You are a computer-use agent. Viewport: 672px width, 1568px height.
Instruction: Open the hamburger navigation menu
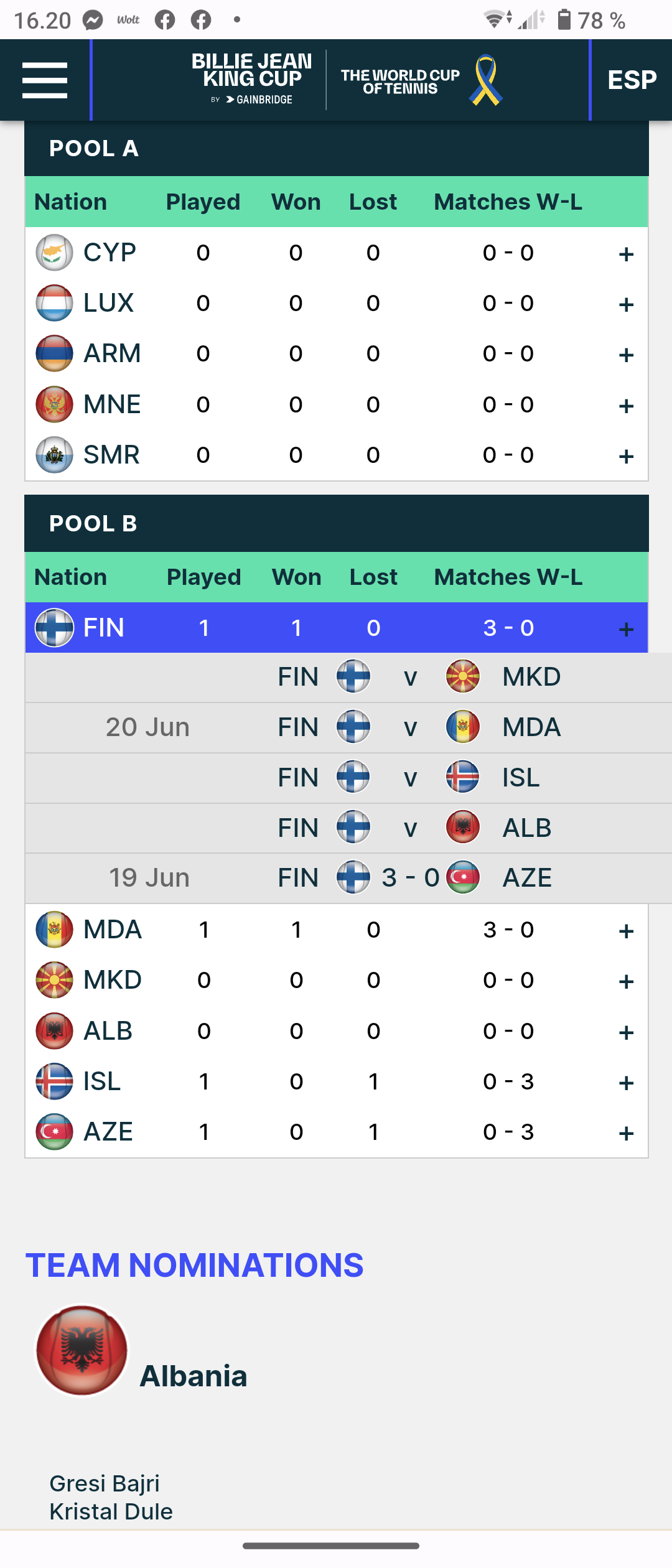(x=45, y=80)
